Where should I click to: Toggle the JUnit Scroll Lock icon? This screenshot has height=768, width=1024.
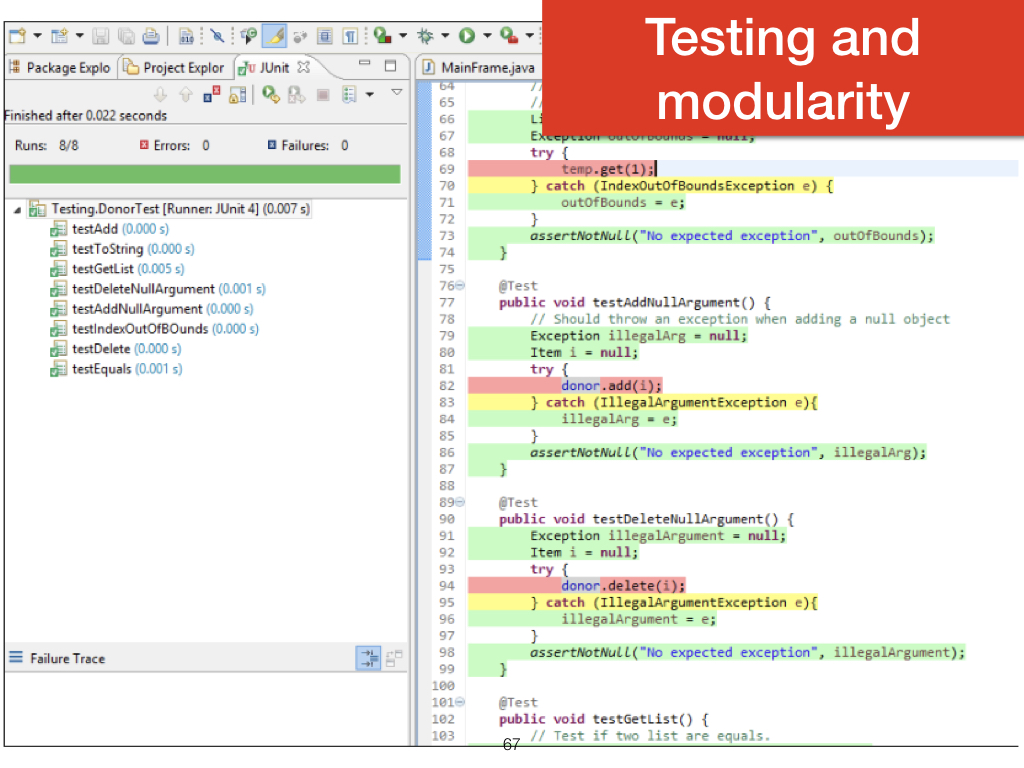tap(237, 95)
